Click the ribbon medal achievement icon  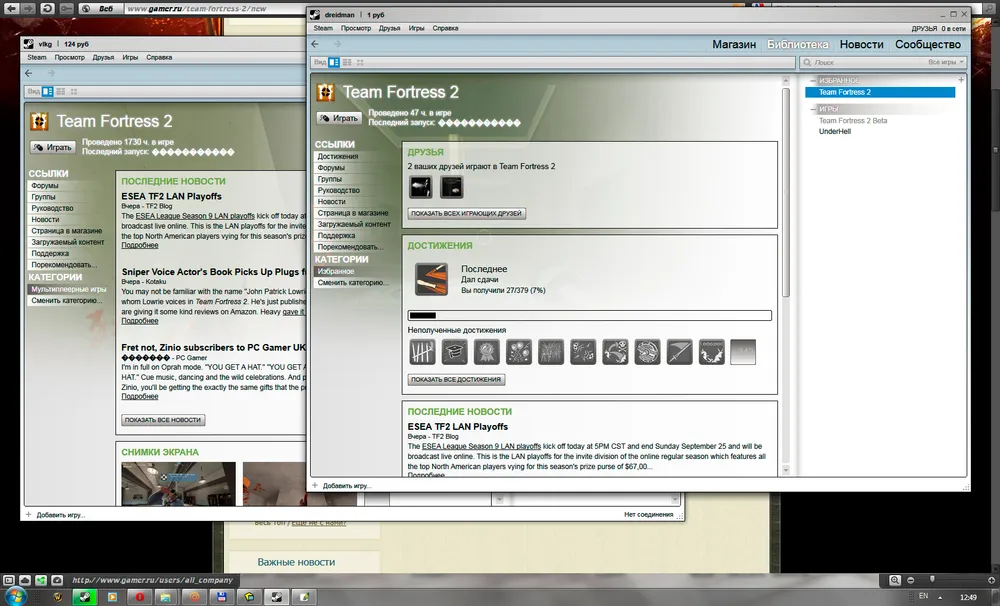(x=486, y=352)
